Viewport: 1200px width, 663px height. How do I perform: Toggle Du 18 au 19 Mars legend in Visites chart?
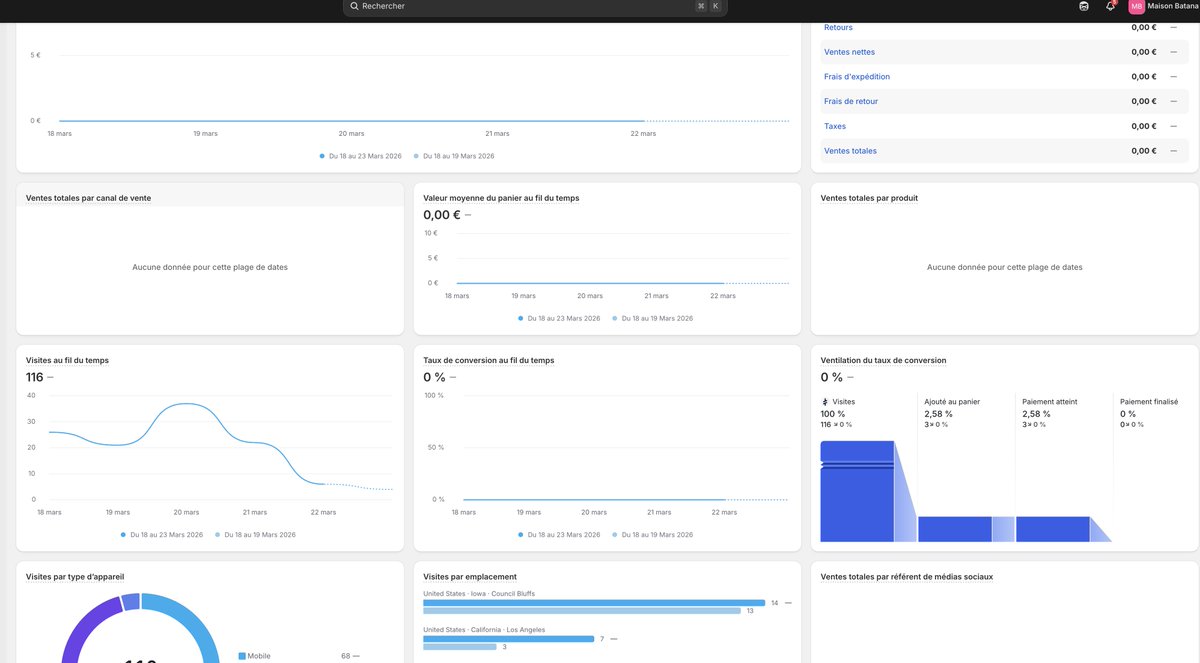[254, 535]
